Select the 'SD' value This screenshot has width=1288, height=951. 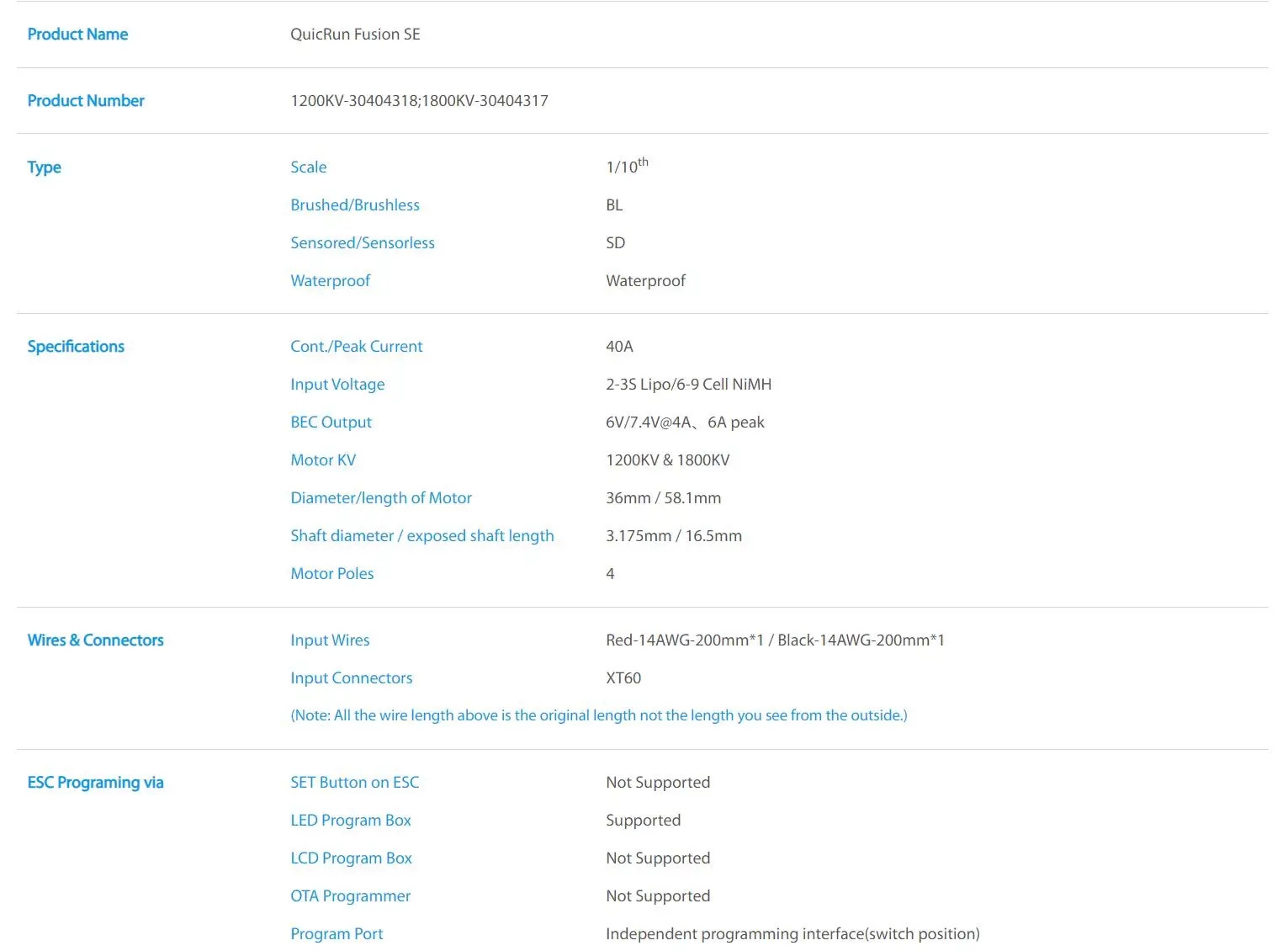tap(615, 243)
